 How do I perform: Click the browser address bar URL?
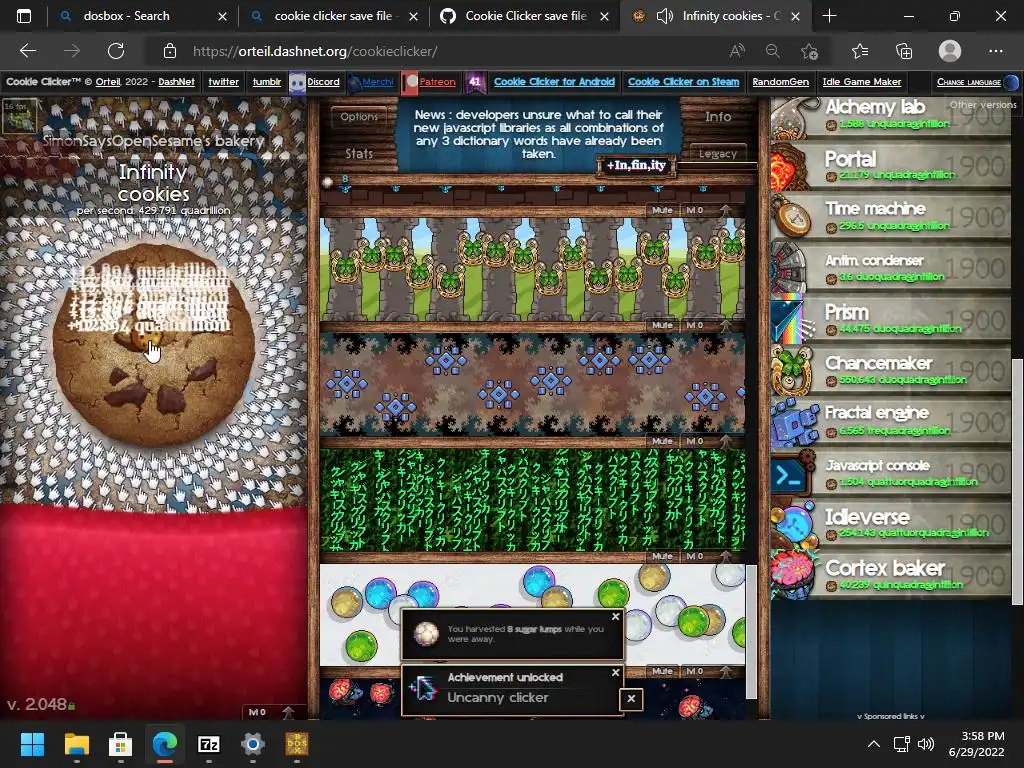click(315, 51)
